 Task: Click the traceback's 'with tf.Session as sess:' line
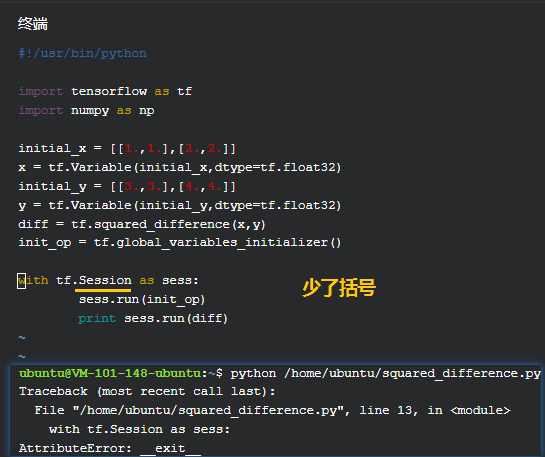(139, 430)
